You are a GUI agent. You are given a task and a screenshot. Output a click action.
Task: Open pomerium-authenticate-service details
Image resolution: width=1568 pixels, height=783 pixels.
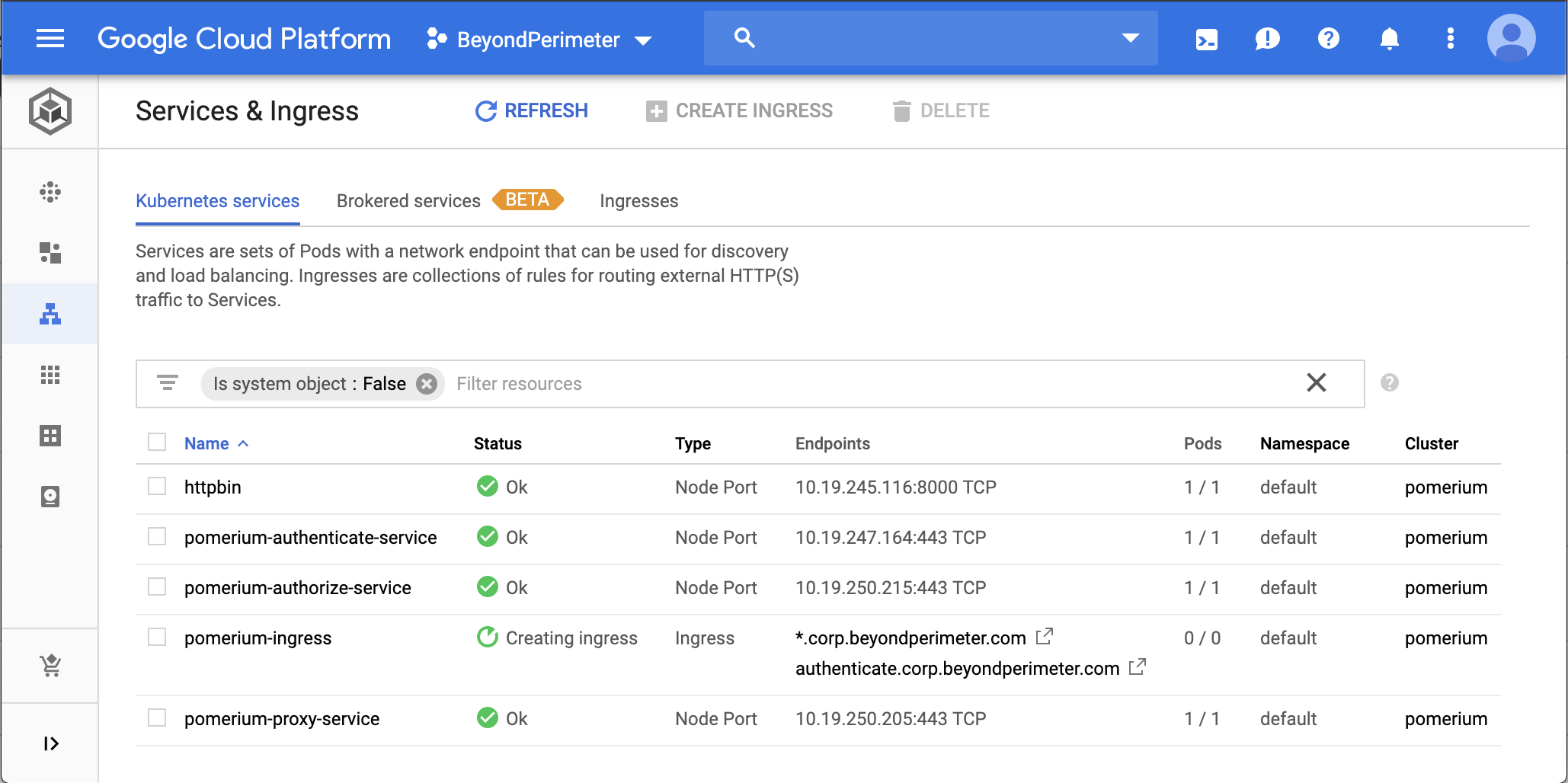(x=310, y=538)
